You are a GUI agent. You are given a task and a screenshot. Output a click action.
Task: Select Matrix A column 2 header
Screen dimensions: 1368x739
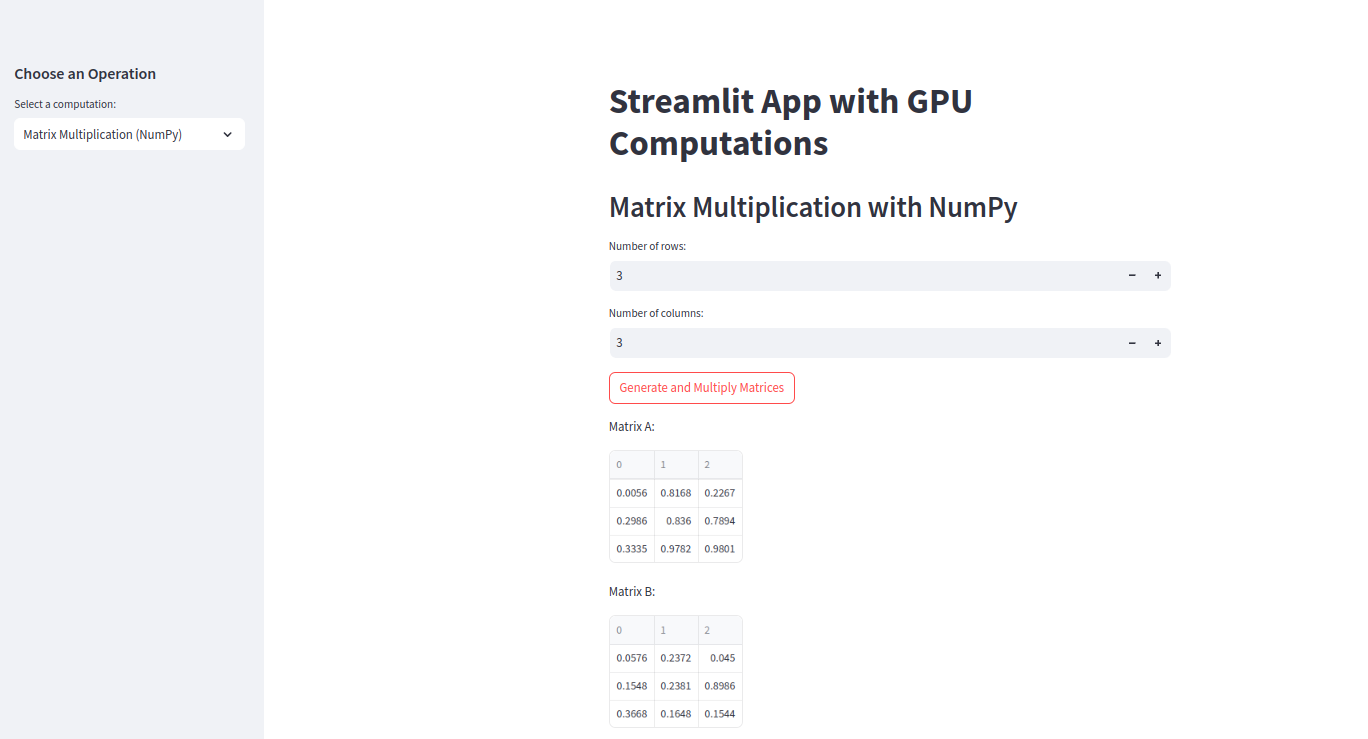[x=720, y=465]
